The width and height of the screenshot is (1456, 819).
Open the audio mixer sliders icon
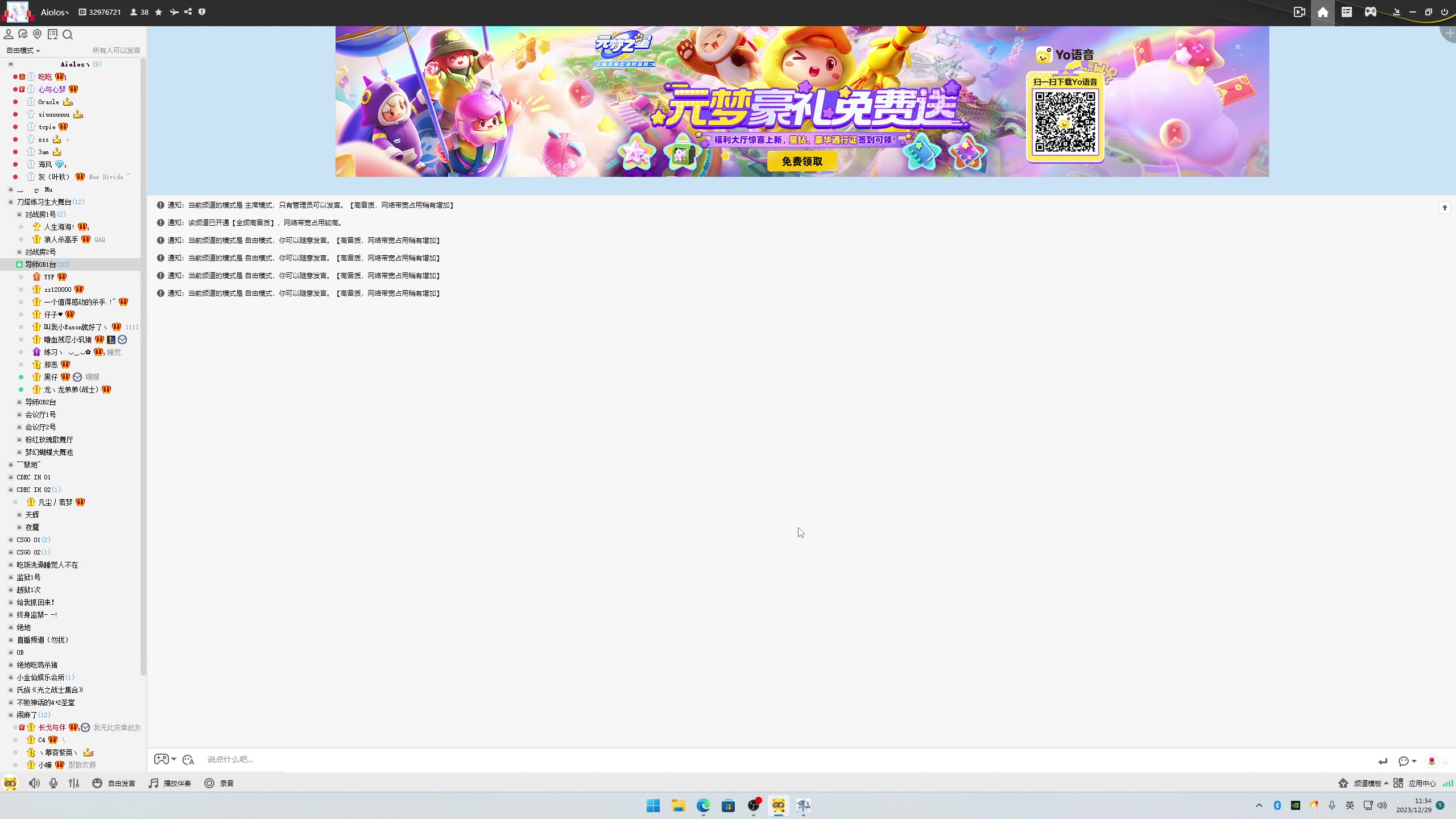click(74, 783)
